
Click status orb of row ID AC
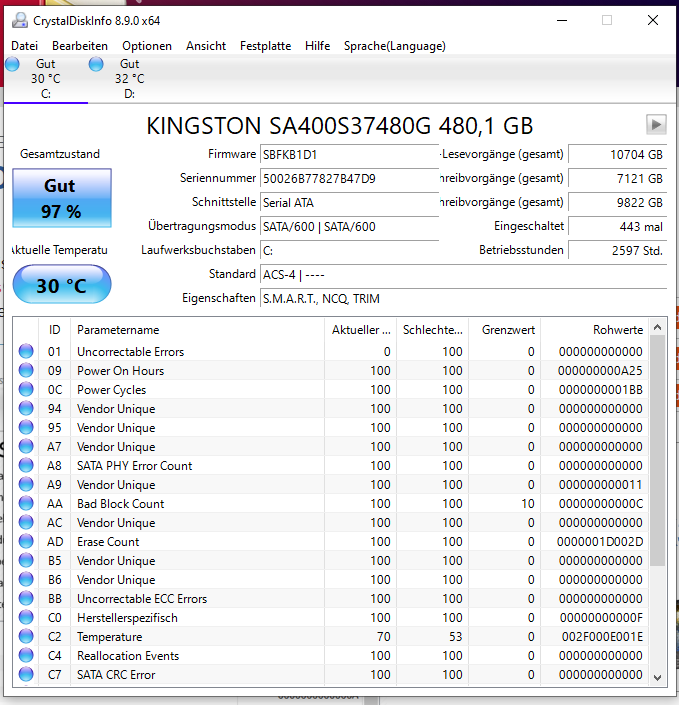click(26, 522)
